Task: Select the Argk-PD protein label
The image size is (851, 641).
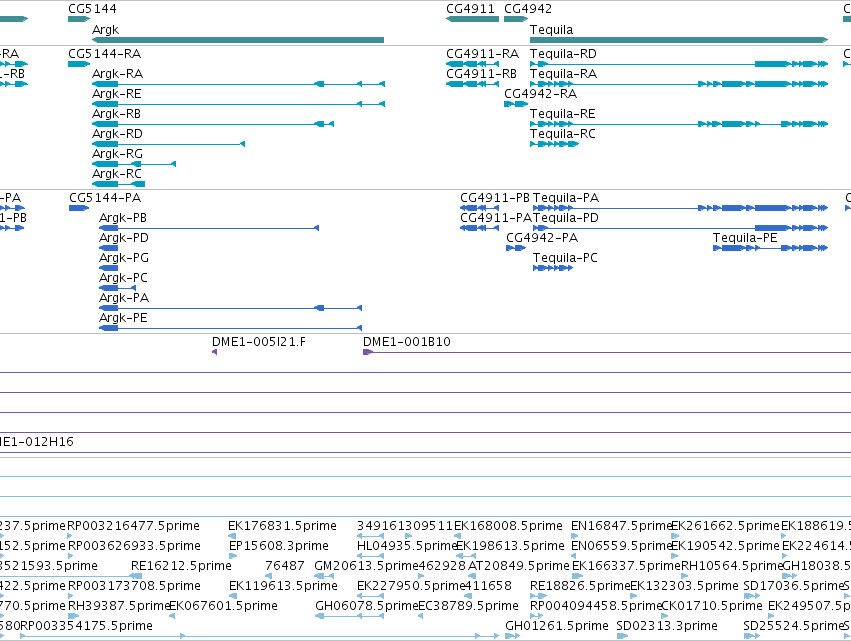Action: click(123, 238)
